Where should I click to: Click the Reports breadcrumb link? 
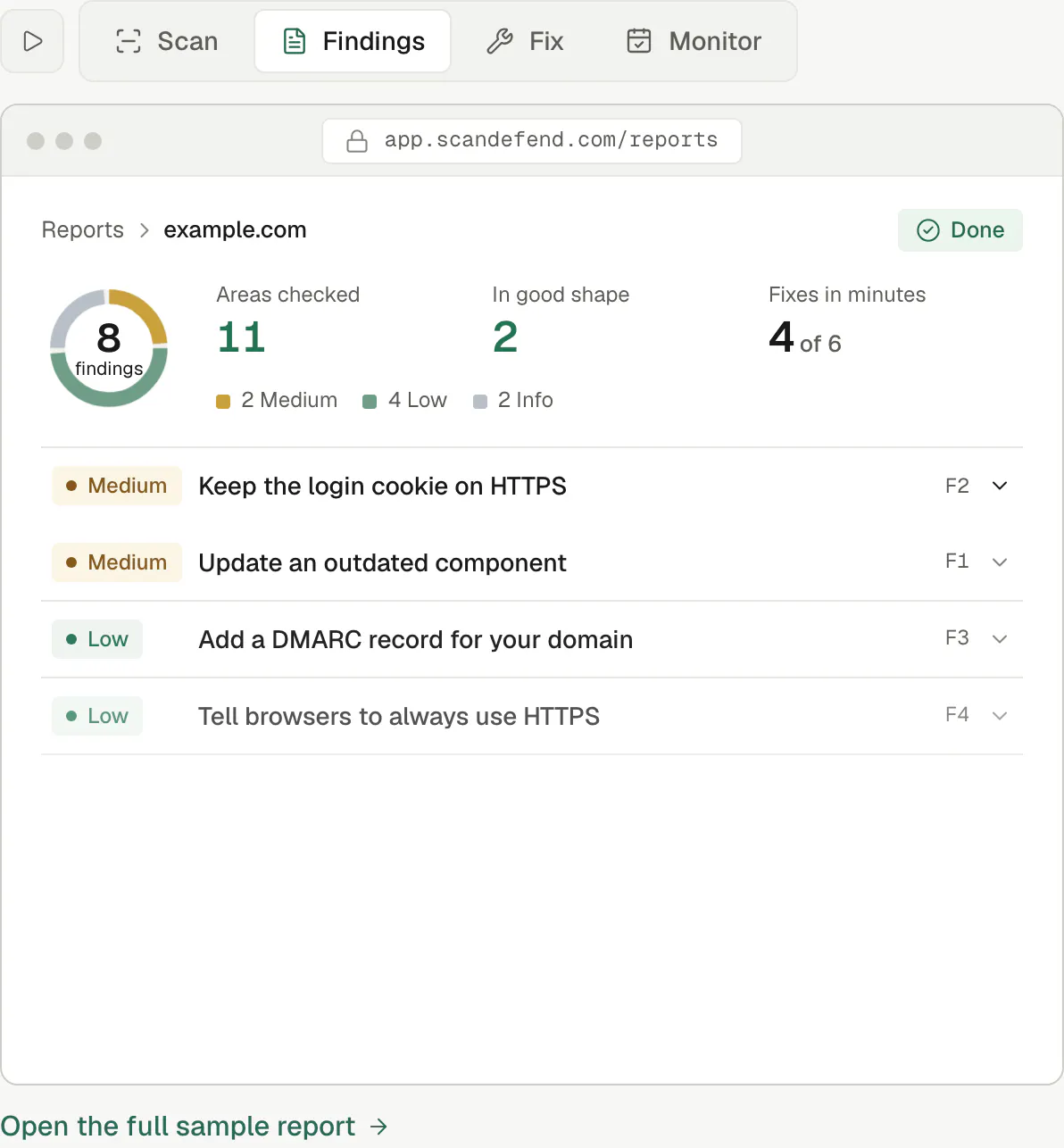[x=83, y=229]
